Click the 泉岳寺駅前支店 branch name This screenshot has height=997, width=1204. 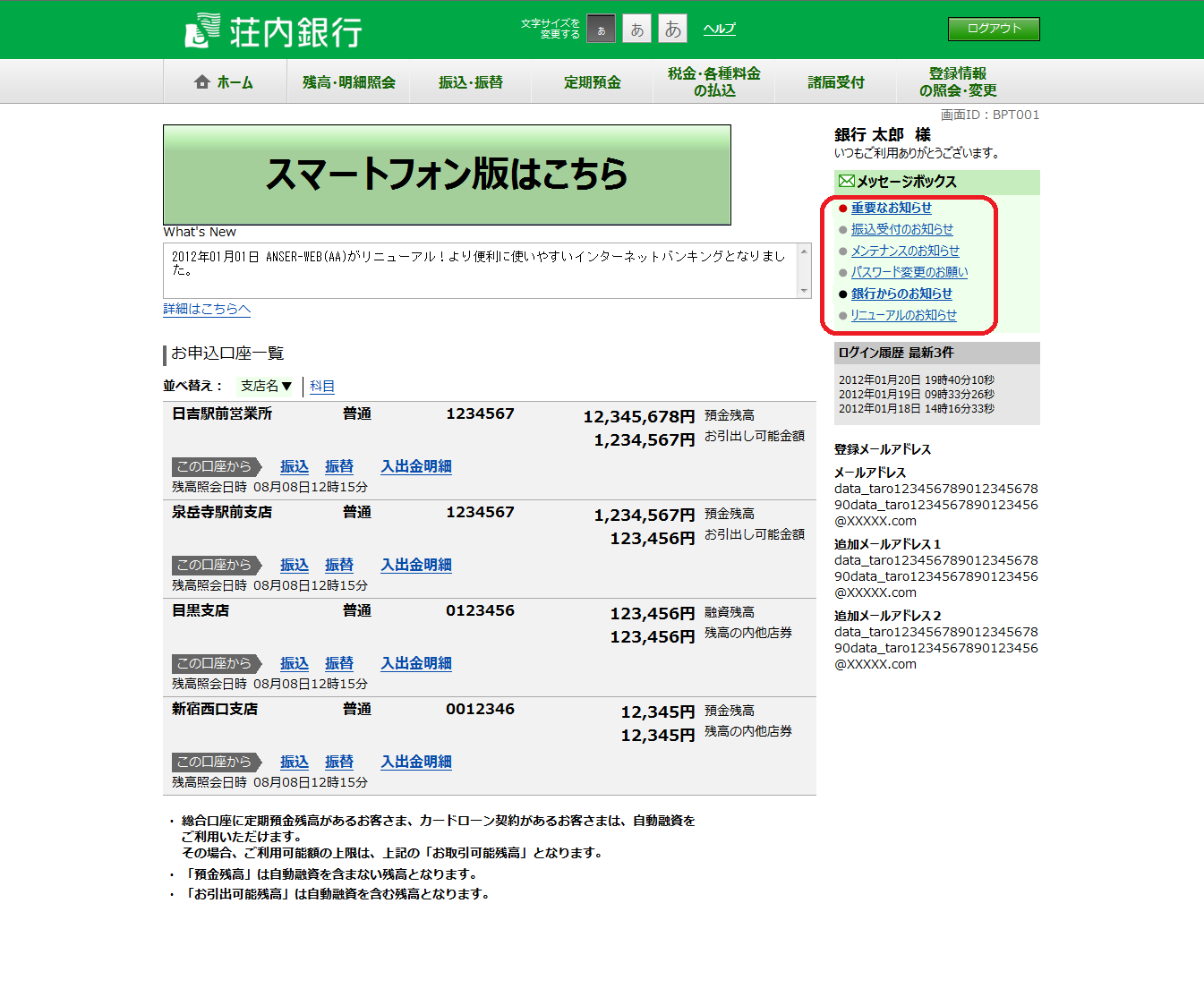222,512
